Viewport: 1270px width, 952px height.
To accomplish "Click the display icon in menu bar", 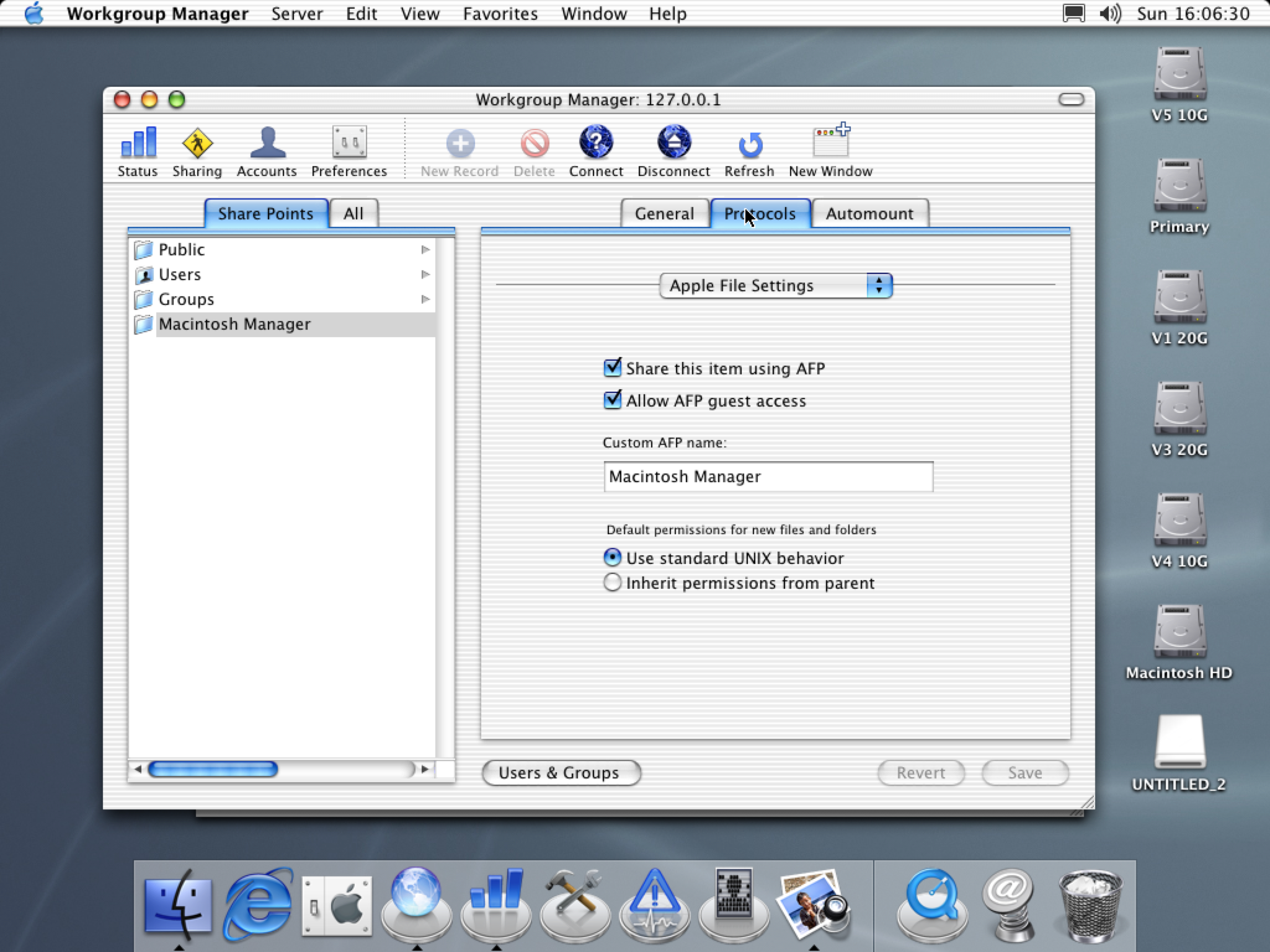I will pos(1074,14).
